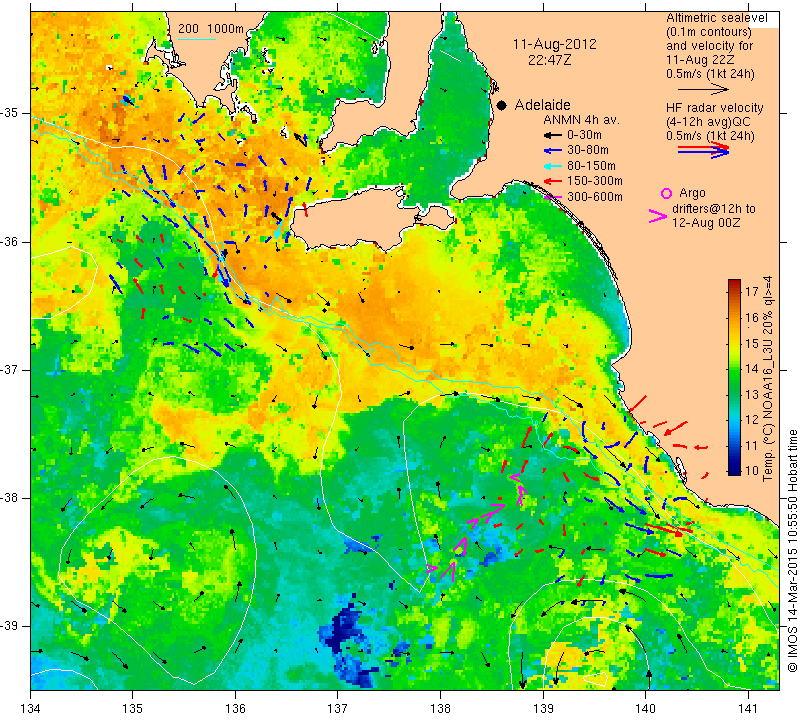Click the "80-150m" legend label
This screenshot has height=720, width=800.
click(x=591, y=166)
